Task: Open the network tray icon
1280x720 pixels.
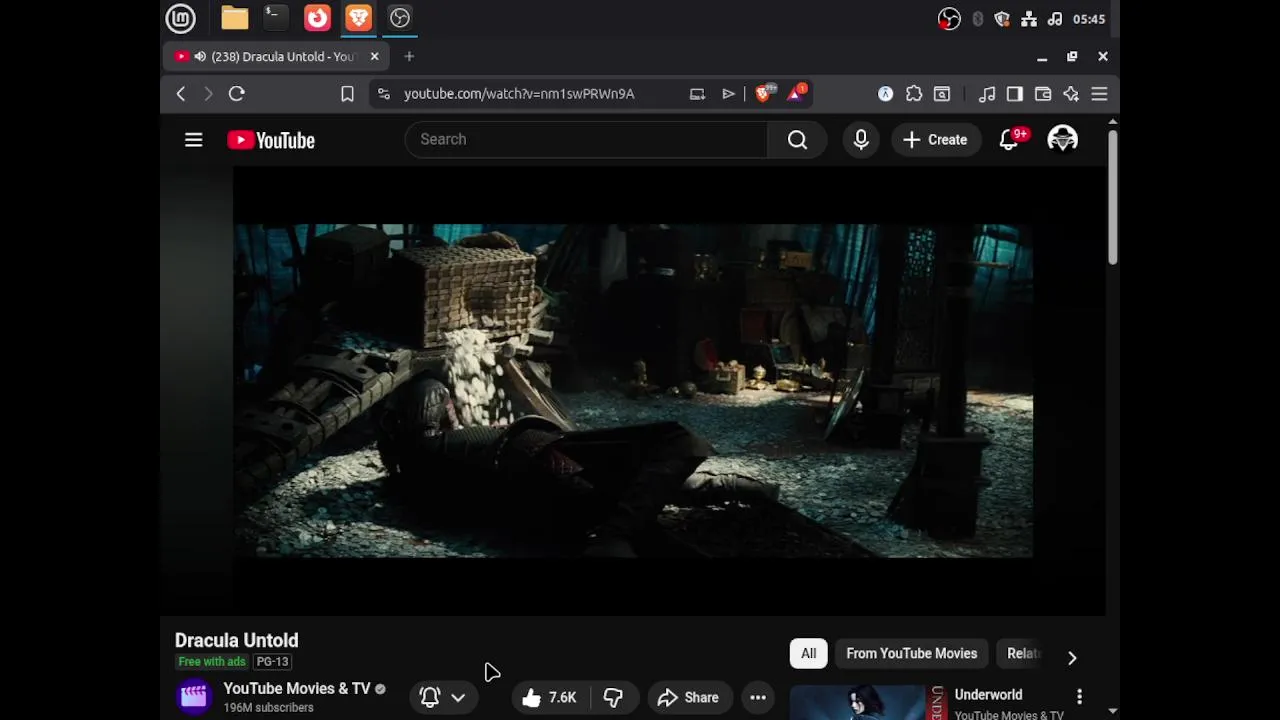Action: coord(1028,19)
